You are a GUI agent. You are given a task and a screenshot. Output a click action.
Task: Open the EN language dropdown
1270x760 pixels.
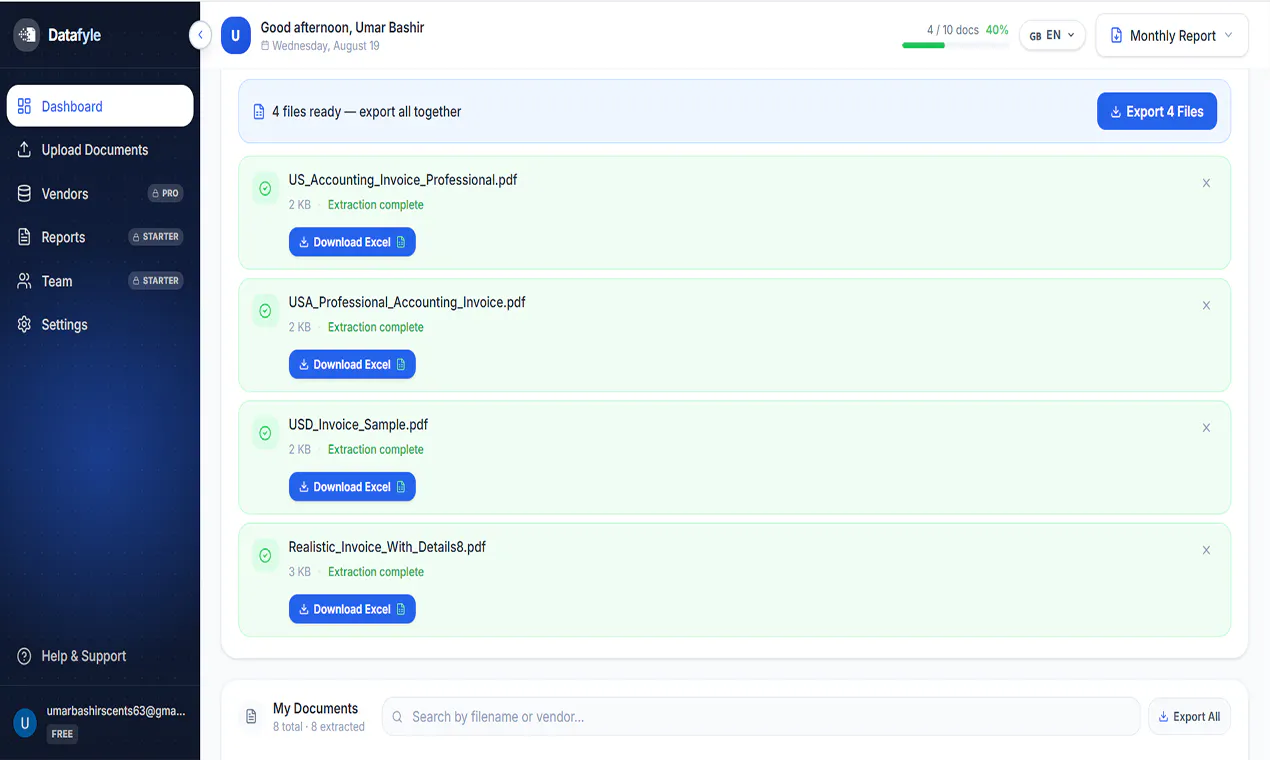pos(1052,35)
